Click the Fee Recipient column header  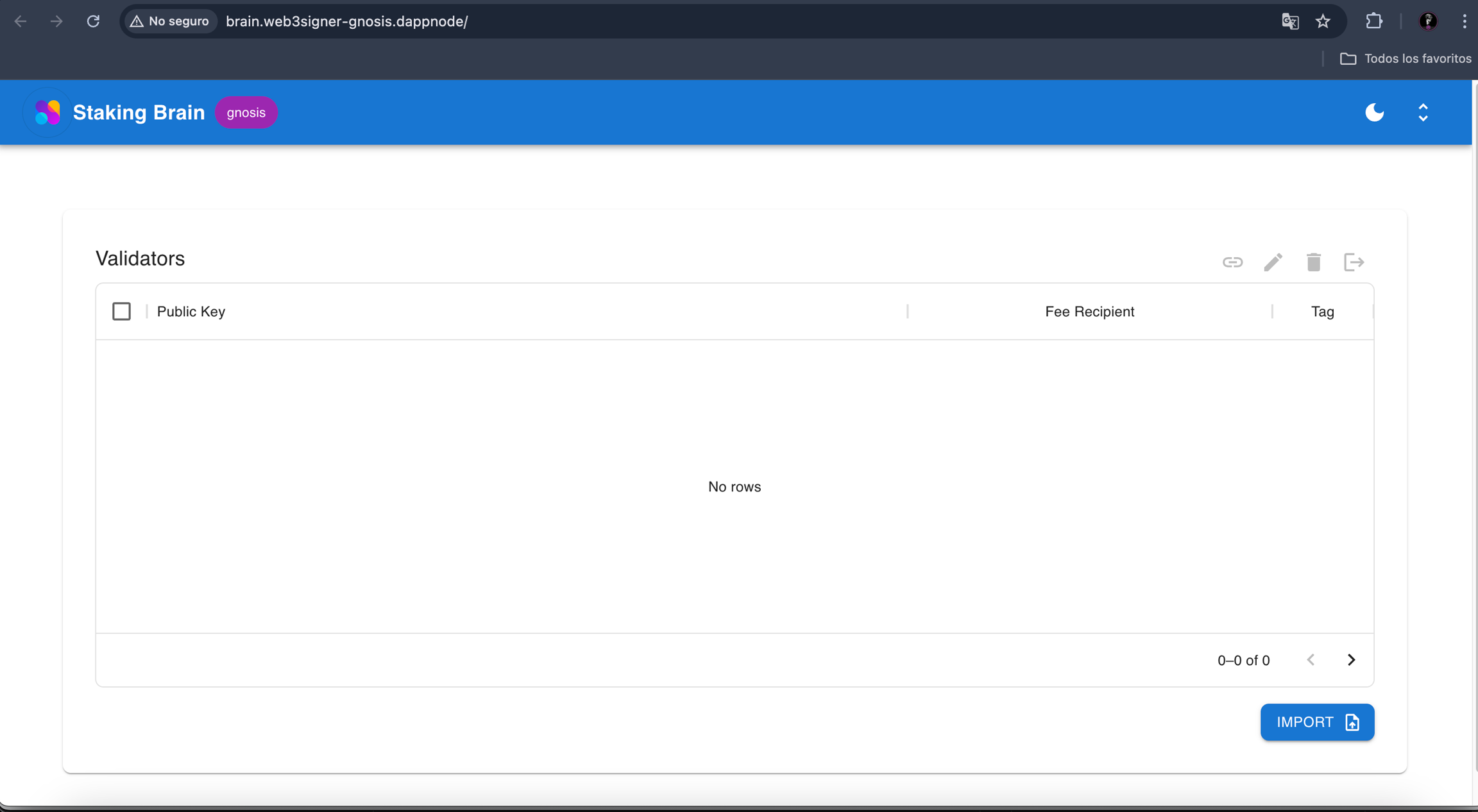click(x=1089, y=312)
